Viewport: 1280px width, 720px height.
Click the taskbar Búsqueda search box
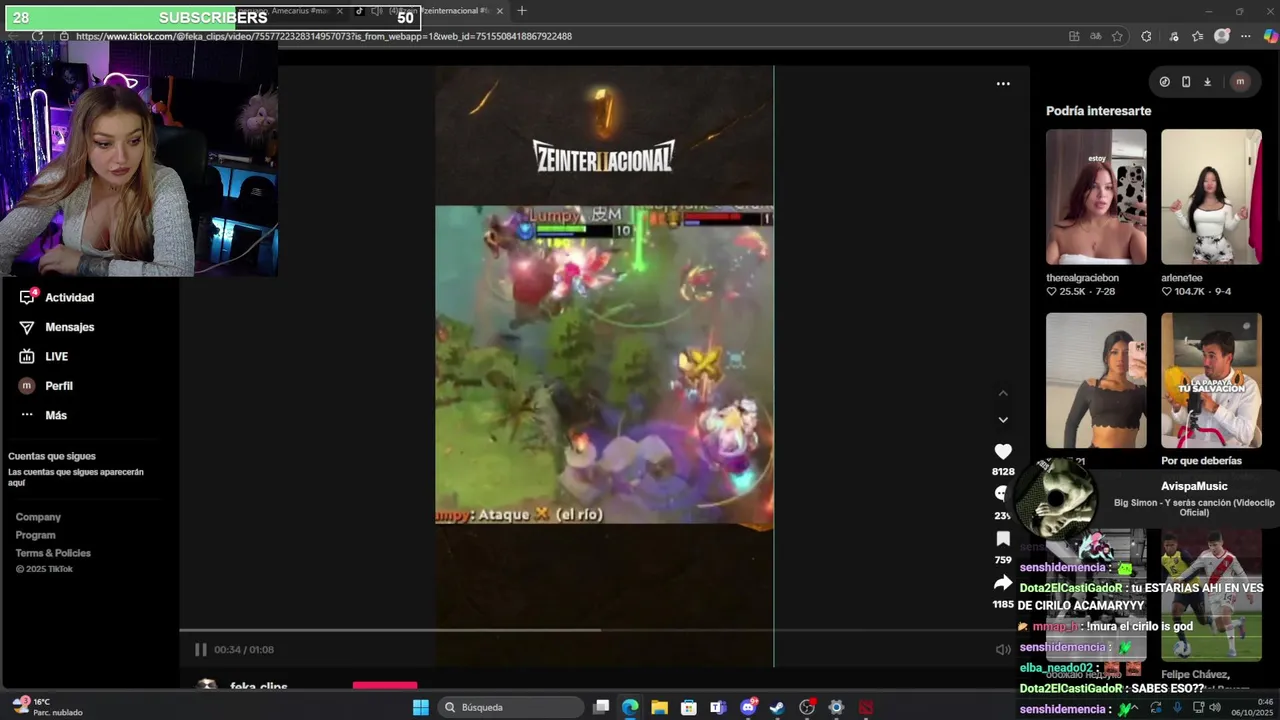tap(512, 707)
